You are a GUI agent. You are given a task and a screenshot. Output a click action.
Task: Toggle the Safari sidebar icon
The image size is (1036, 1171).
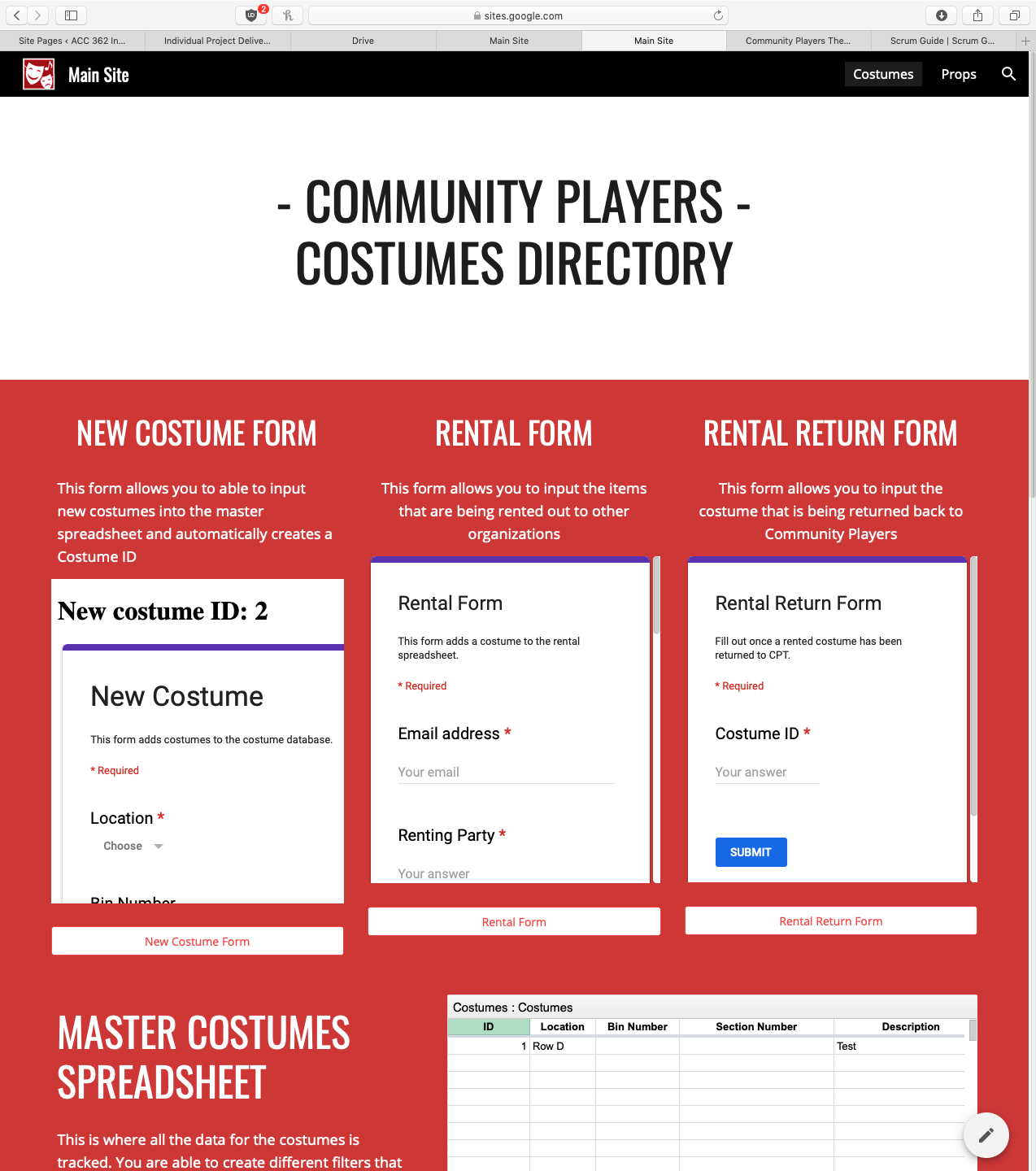point(71,15)
